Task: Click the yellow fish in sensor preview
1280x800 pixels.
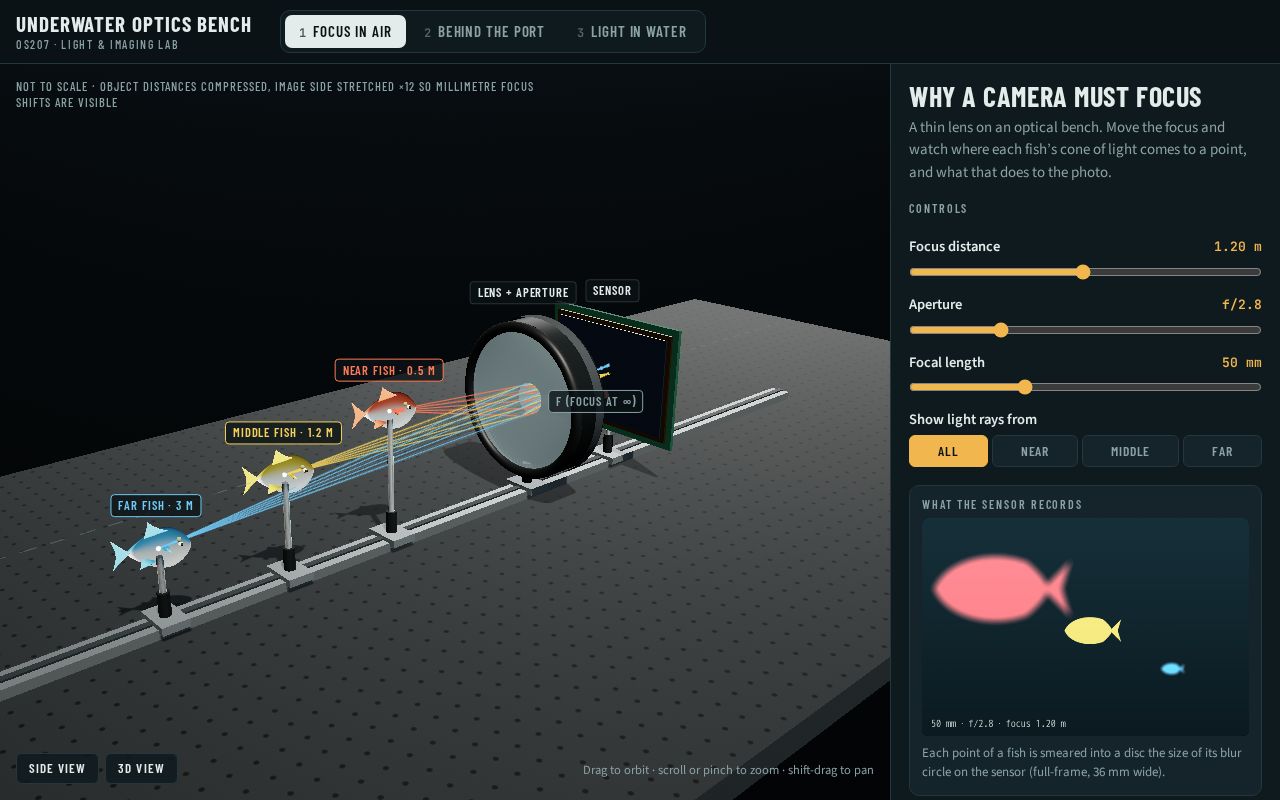Action: click(1092, 630)
